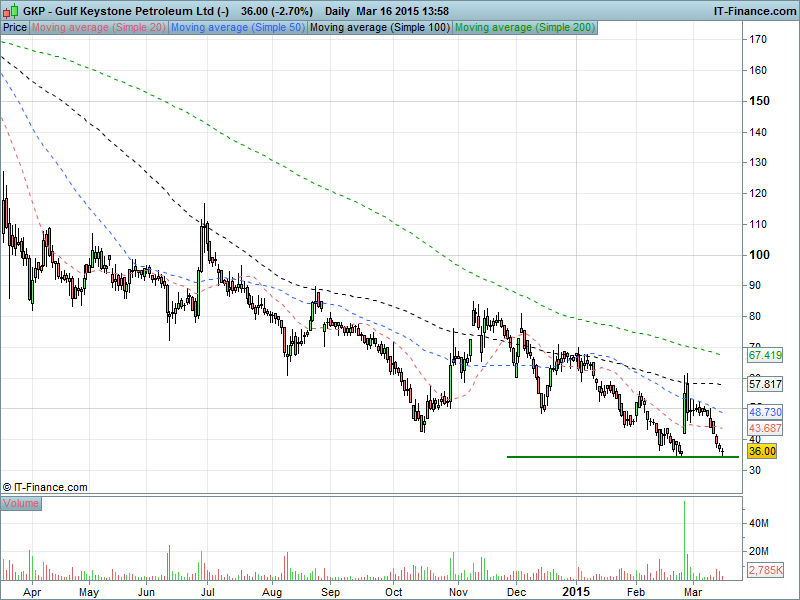Open the Volume panel label
Image resolution: width=800 pixels, height=600 pixels.
(21, 504)
